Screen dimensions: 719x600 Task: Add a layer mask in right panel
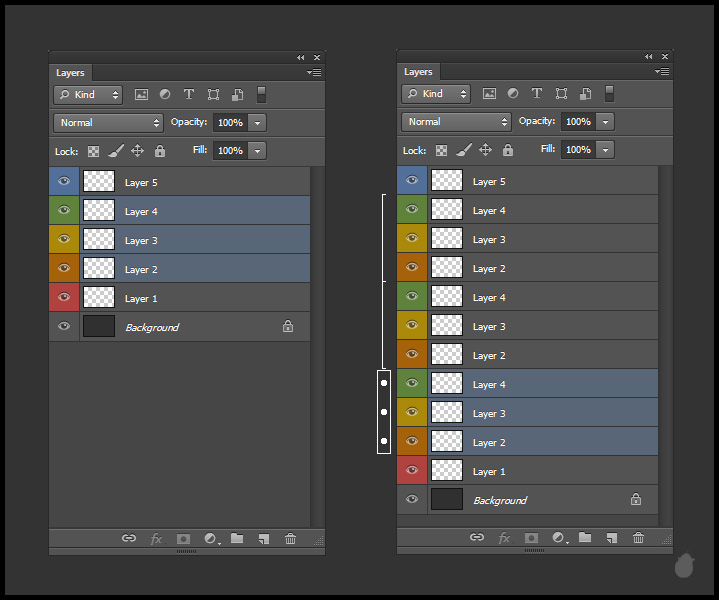531,537
